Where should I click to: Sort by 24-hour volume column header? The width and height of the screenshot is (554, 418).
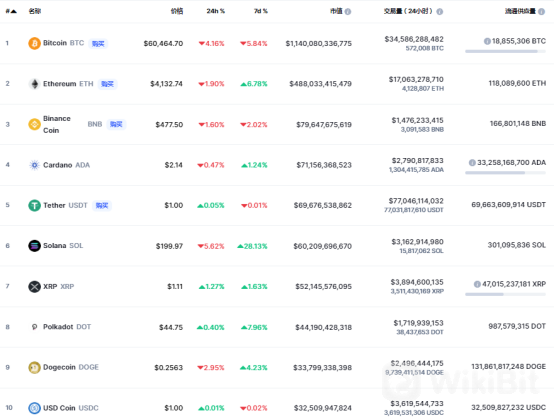click(x=408, y=11)
